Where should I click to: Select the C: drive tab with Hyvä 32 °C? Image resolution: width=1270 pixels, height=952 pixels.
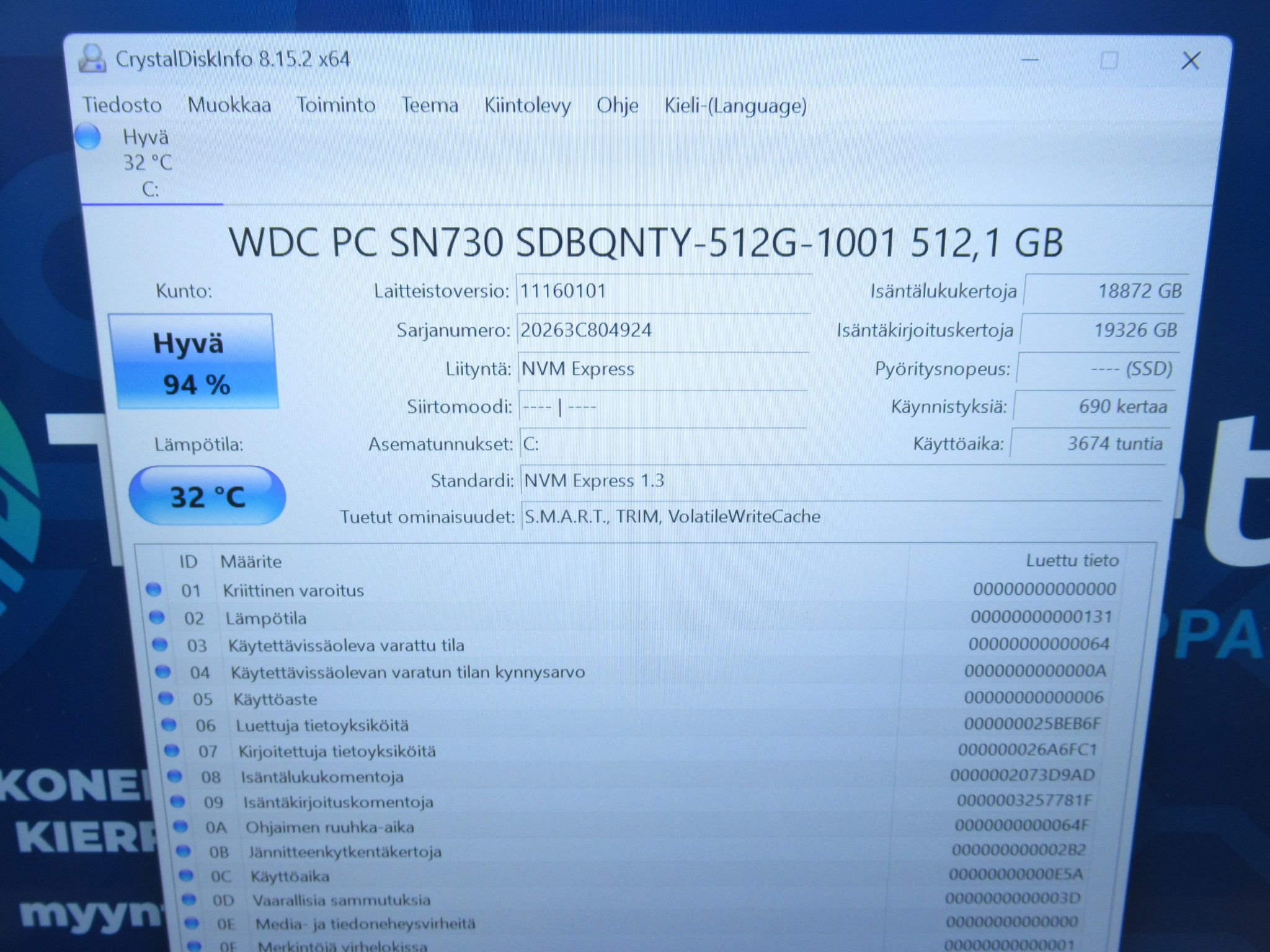click(x=149, y=162)
